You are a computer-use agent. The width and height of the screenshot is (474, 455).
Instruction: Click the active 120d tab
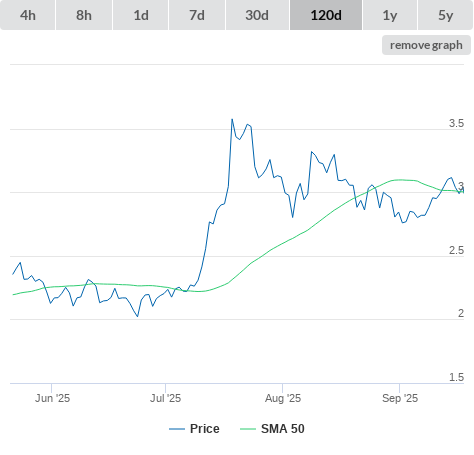[x=326, y=15]
